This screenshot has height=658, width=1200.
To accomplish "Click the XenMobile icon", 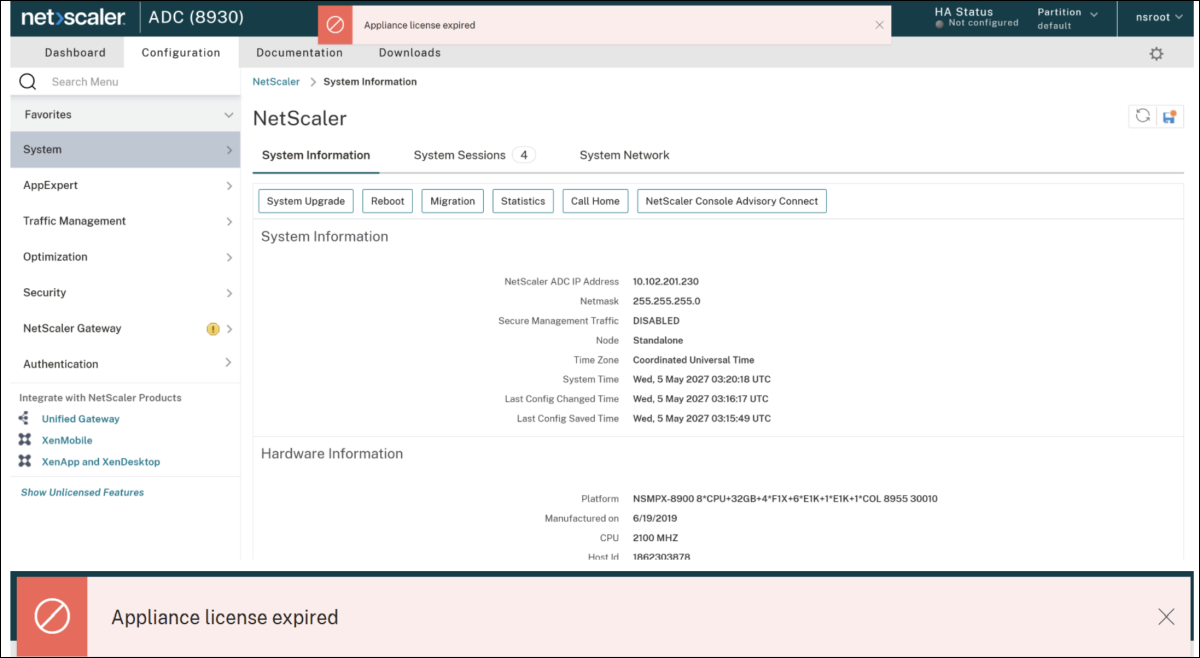I will [25, 440].
